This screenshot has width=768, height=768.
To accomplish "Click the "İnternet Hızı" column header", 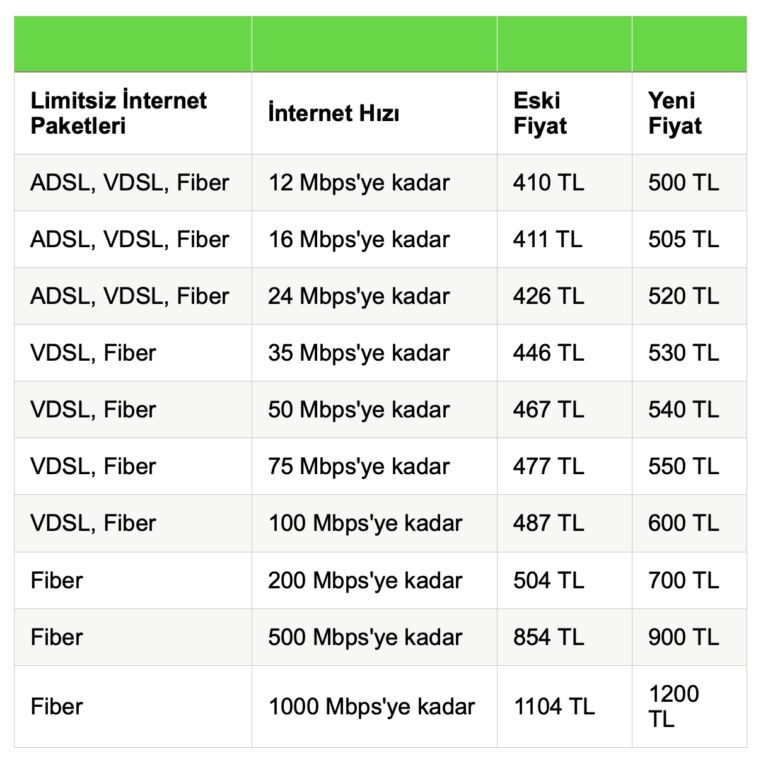I will coord(334,114).
